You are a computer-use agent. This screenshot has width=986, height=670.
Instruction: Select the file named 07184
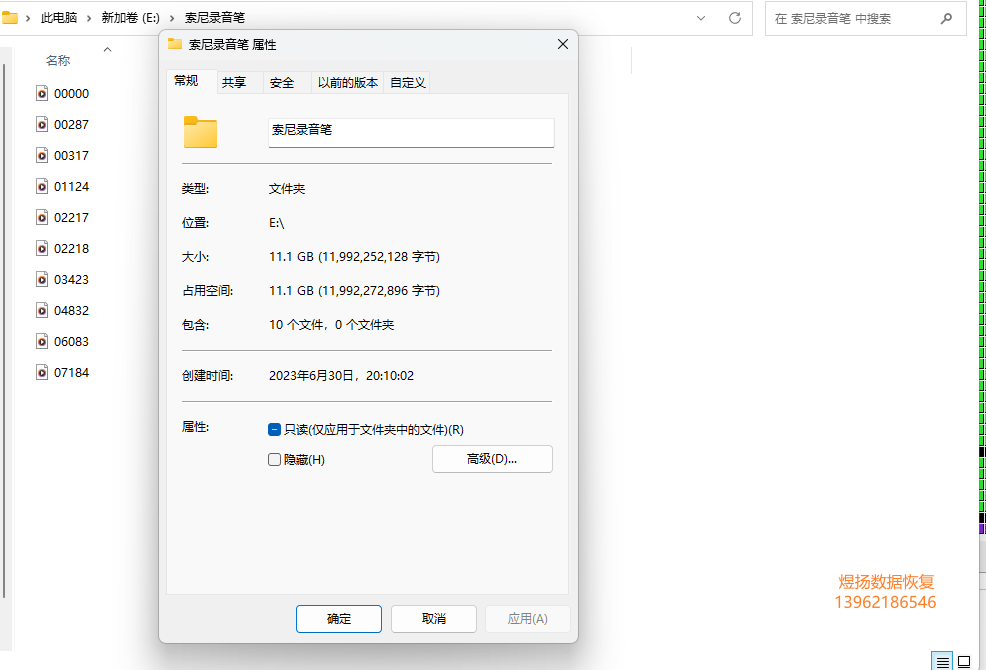pos(72,372)
